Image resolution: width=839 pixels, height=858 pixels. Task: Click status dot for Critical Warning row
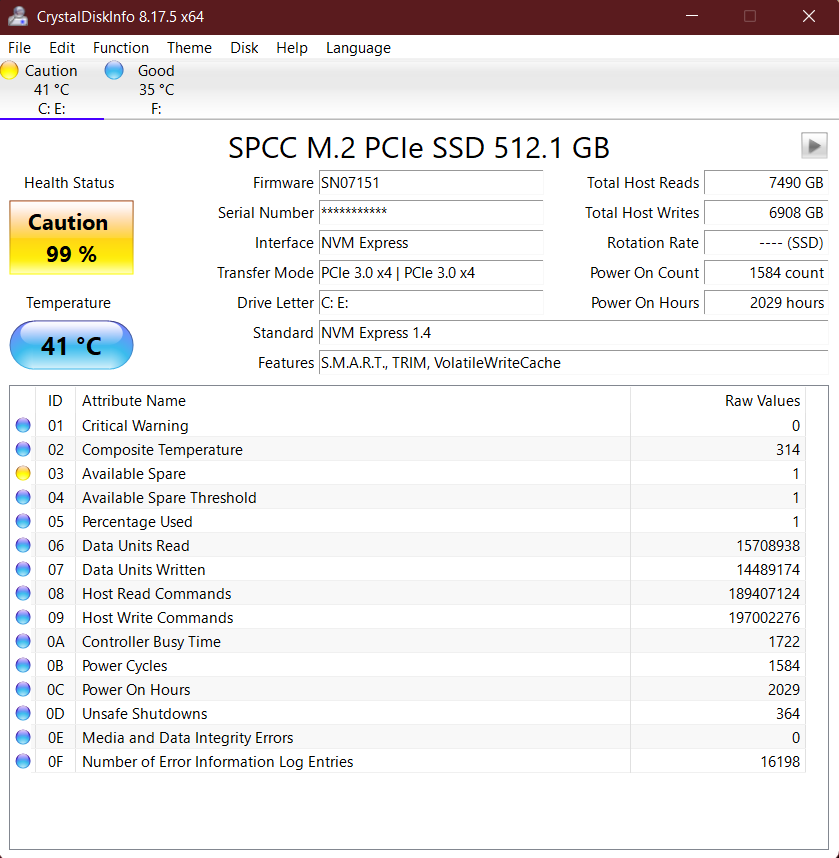23,425
